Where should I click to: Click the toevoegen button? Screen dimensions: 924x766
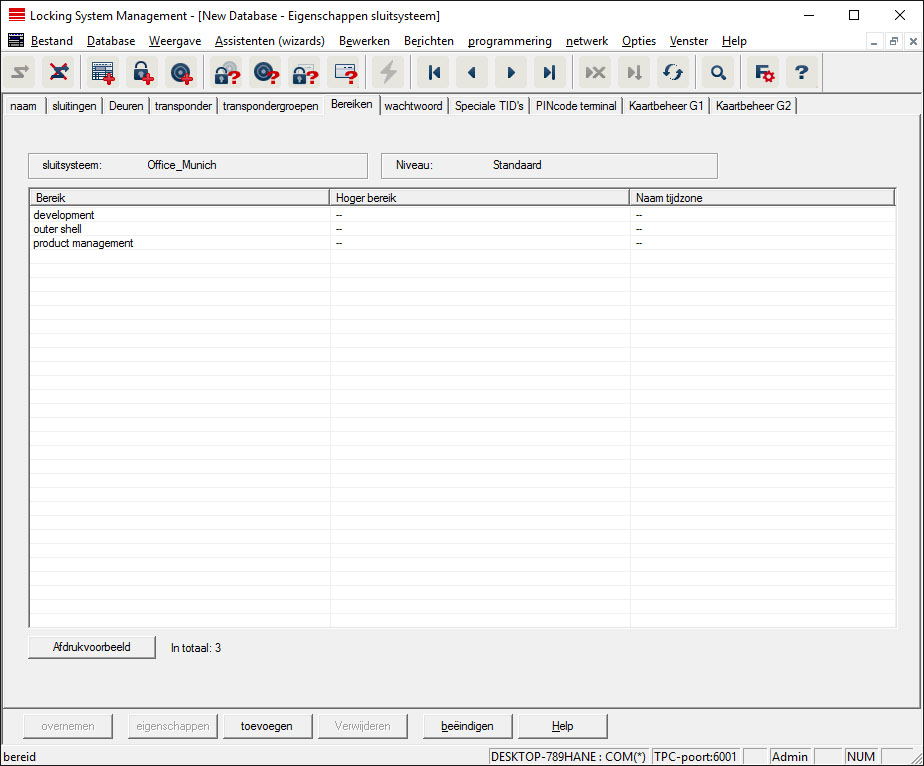click(x=266, y=726)
